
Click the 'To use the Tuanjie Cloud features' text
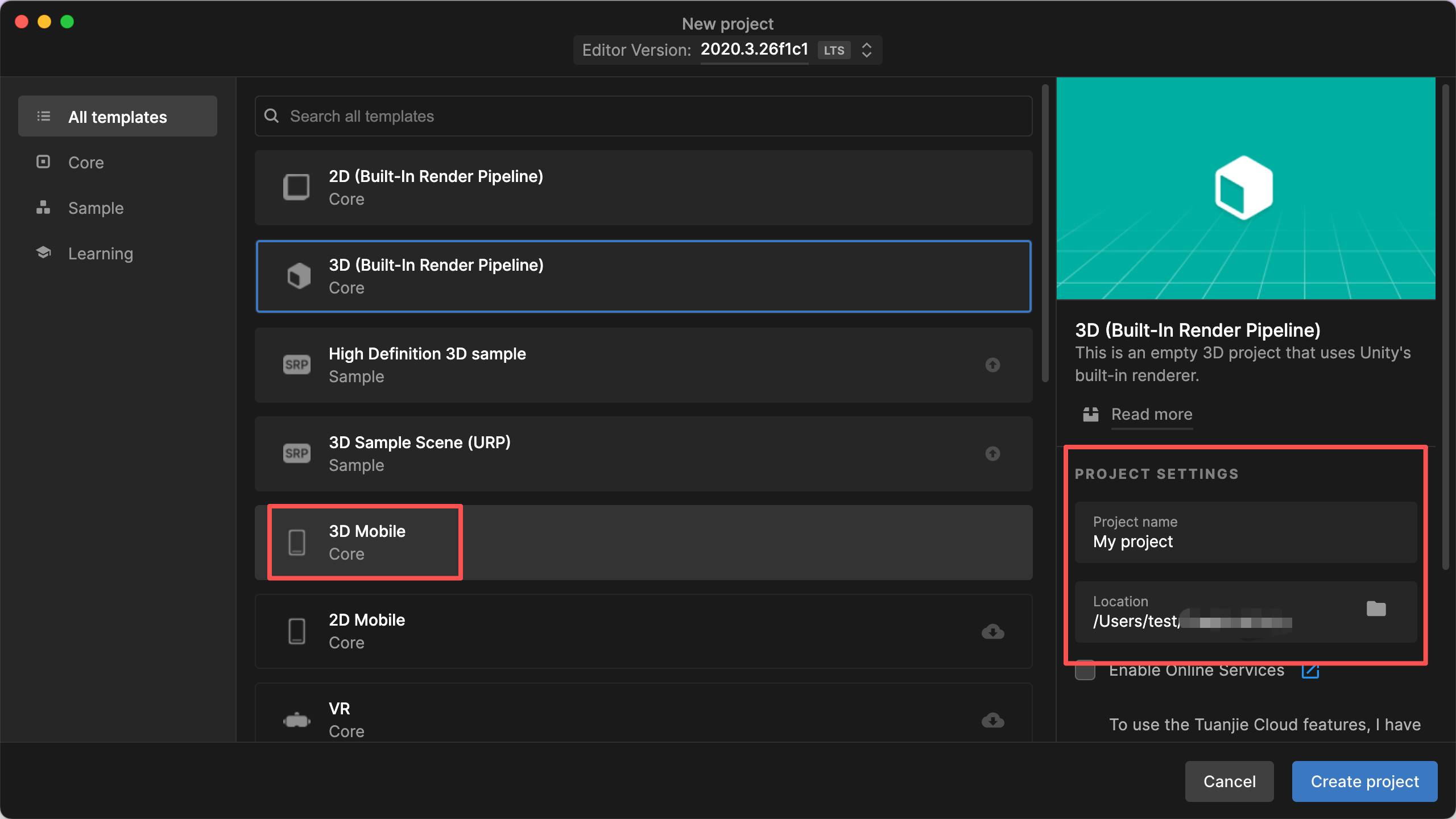pos(1264,725)
